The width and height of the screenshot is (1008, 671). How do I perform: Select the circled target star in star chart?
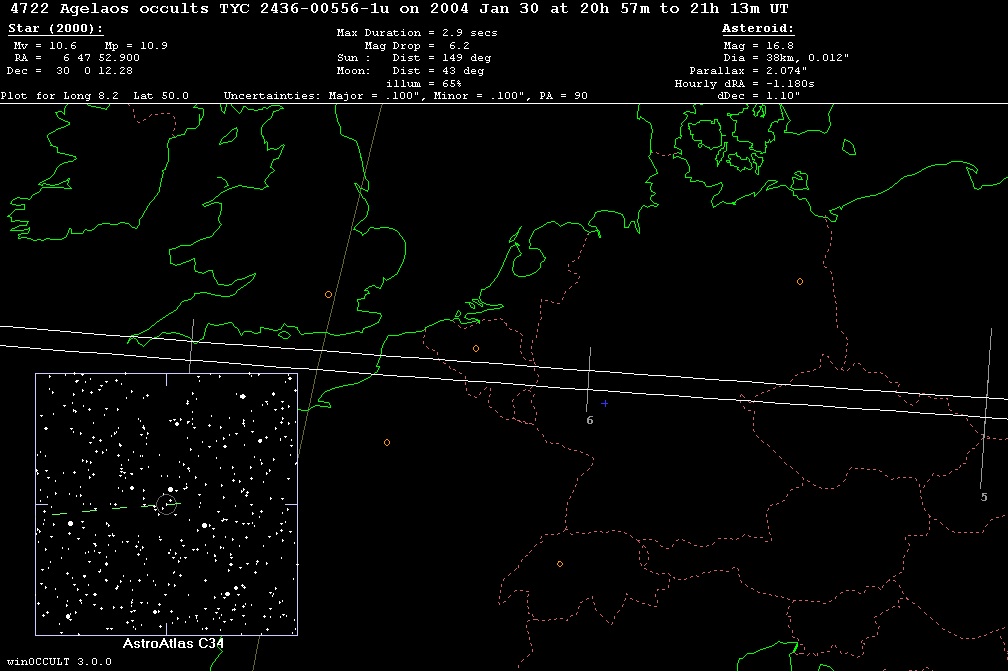(x=170, y=503)
